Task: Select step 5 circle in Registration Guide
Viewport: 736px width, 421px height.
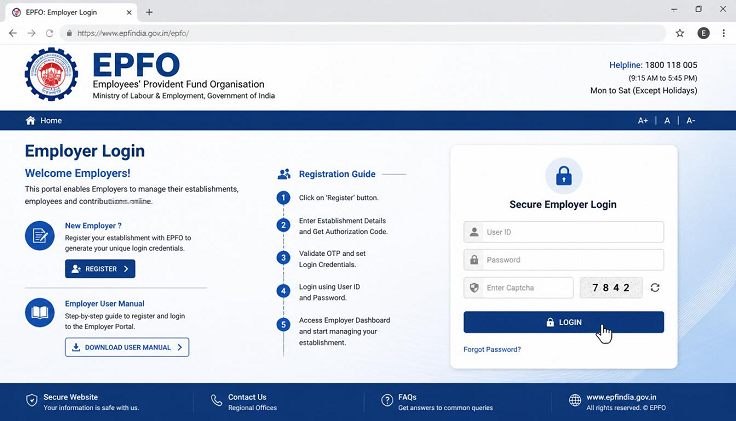Action: (x=283, y=325)
